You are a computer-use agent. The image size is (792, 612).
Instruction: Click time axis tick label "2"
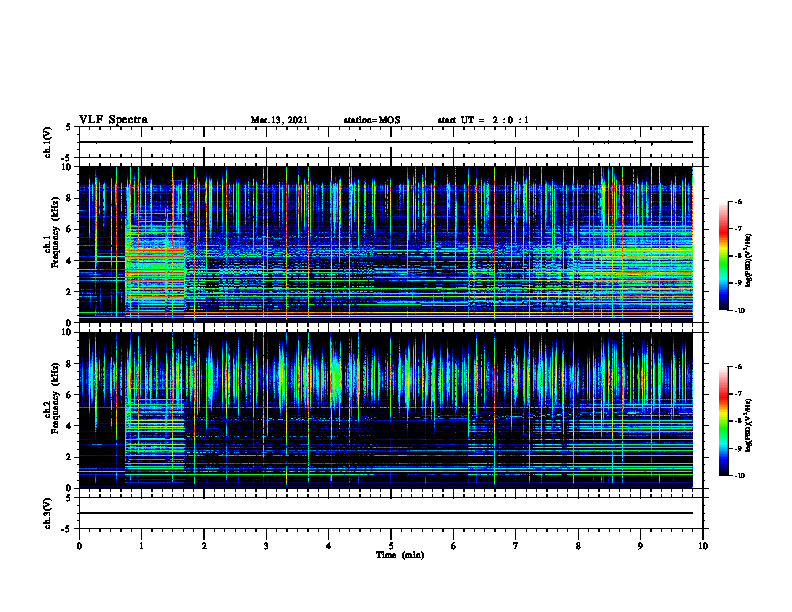[204, 546]
